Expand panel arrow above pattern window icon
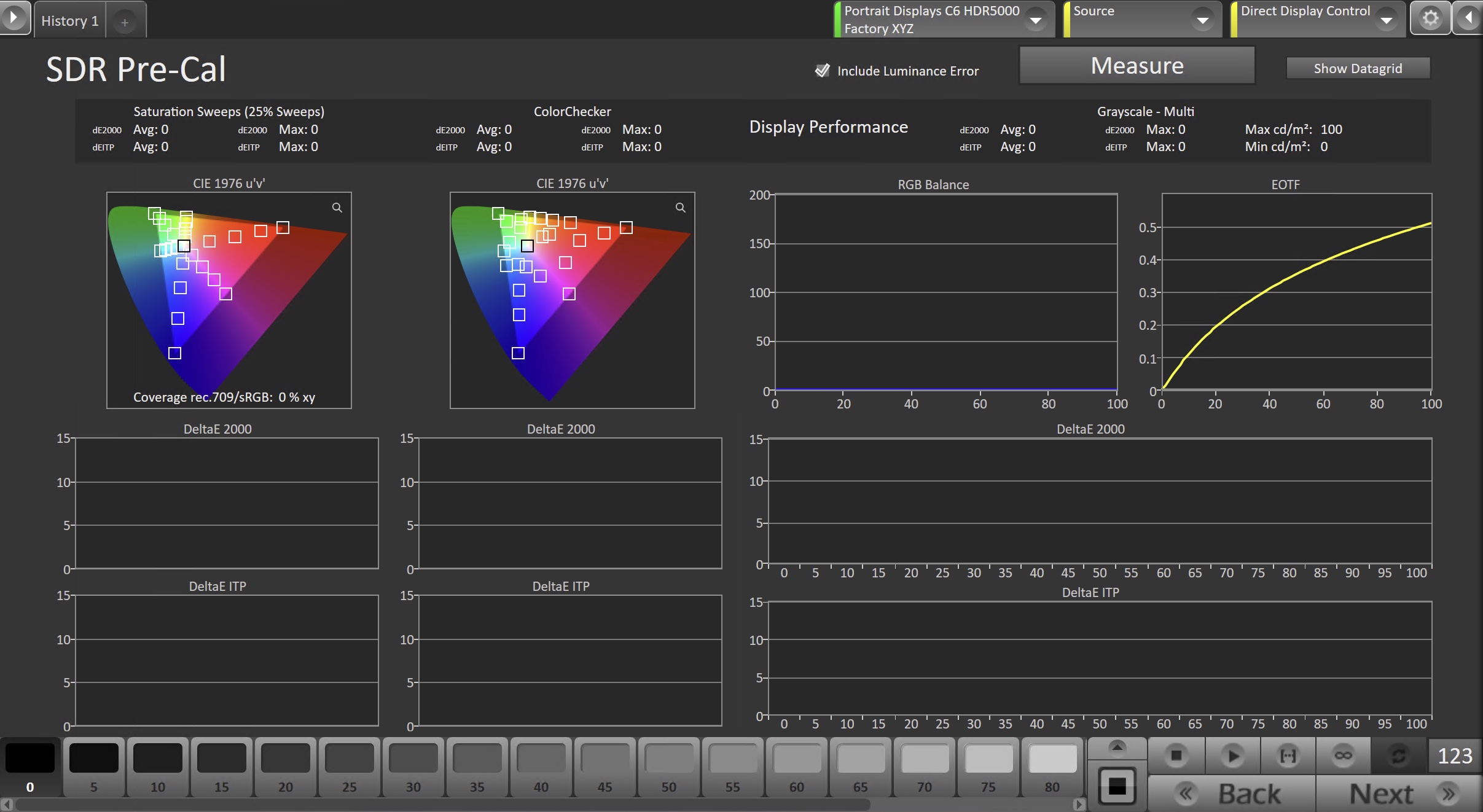 tap(1117, 747)
